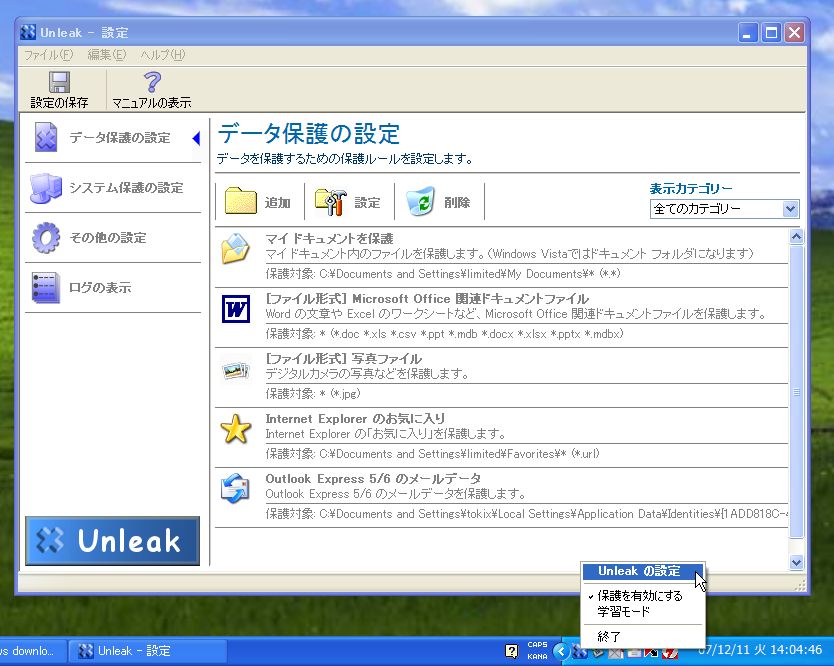Screen dimensions: 834x666
Task: Click the KANA indicator in the taskbar
Action: coord(537,656)
